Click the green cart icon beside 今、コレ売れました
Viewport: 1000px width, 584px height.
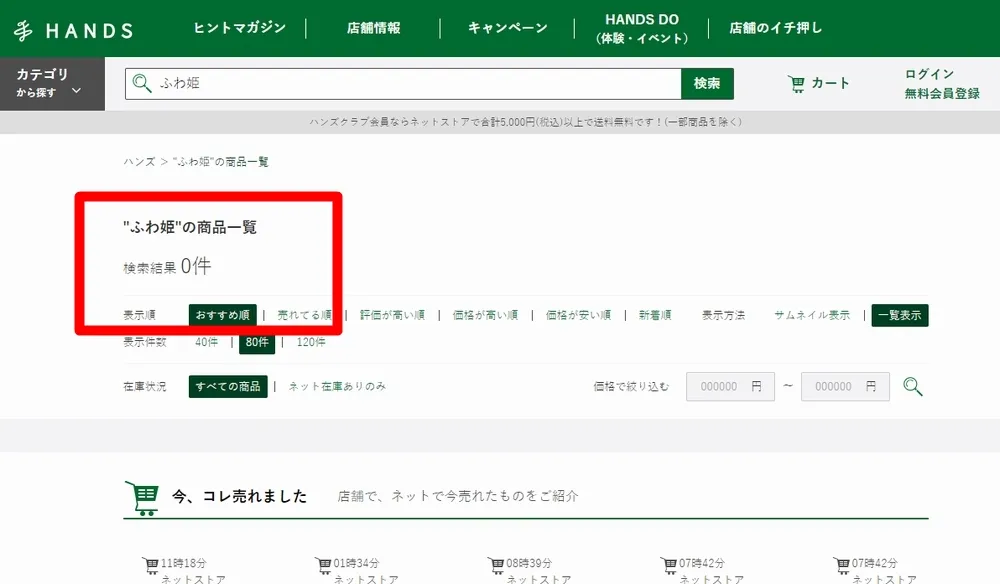(x=142, y=498)
